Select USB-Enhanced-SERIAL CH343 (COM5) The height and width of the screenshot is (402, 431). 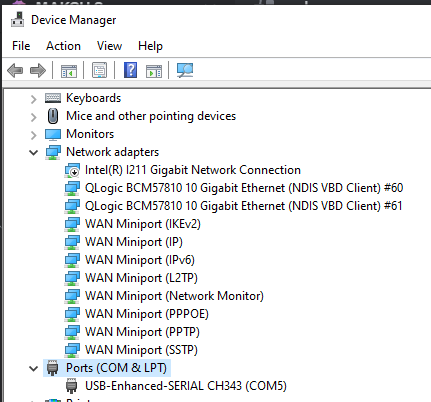coord(186,386)
